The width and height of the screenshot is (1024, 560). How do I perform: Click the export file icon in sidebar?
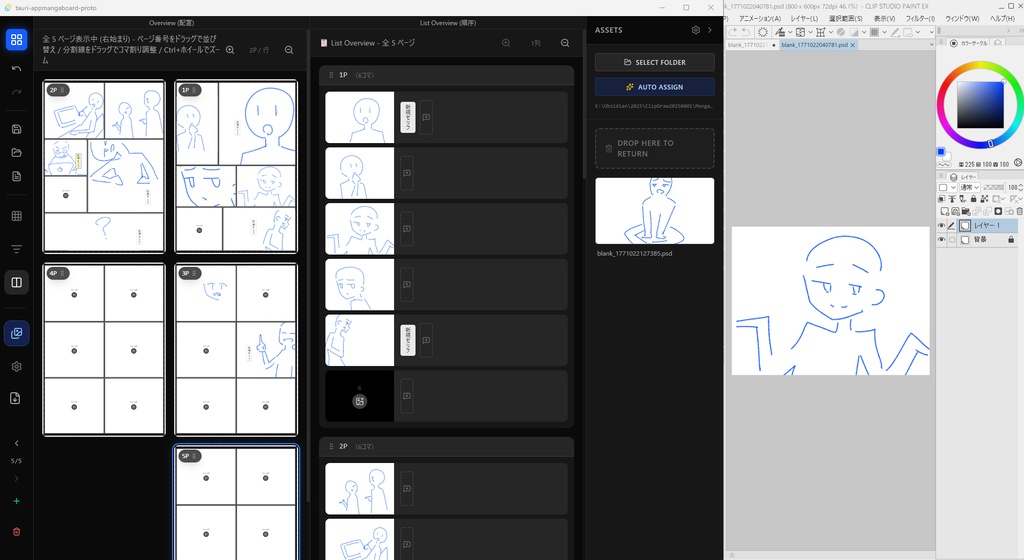[16, 398]
